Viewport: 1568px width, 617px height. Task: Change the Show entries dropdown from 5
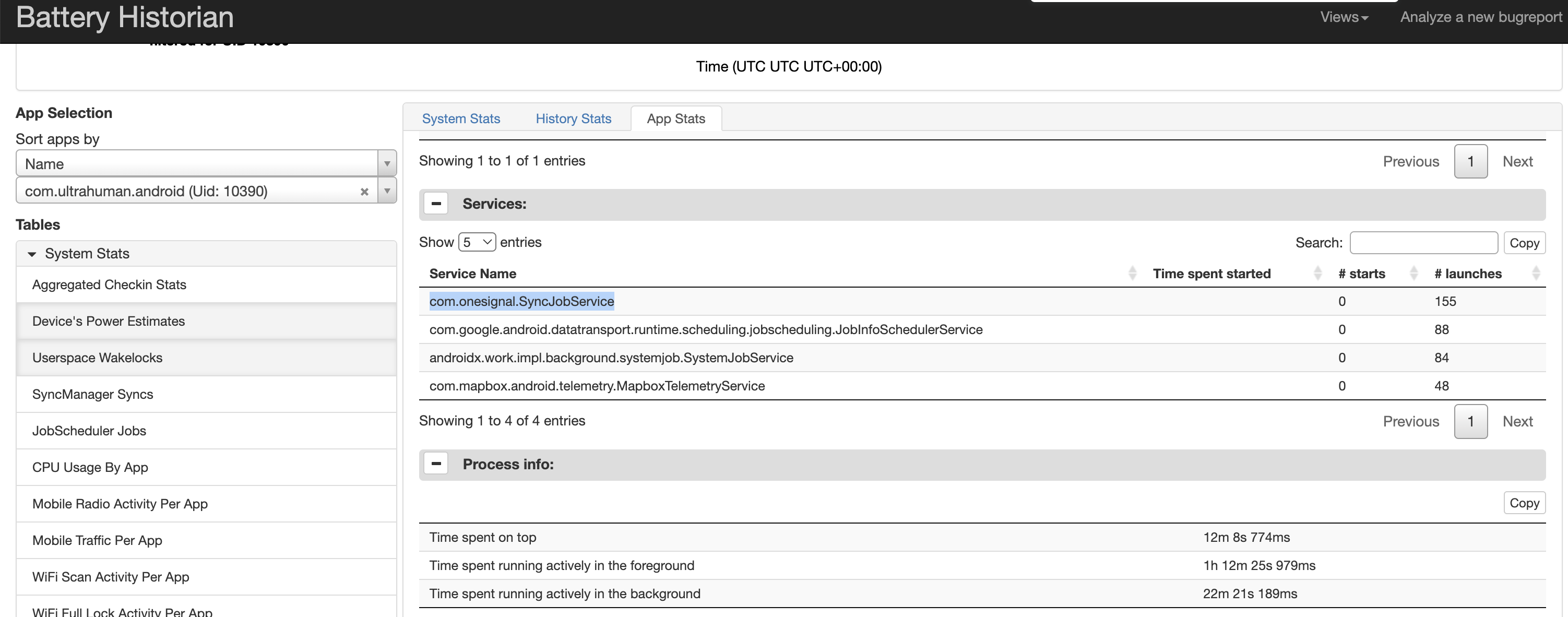point(477,242)
